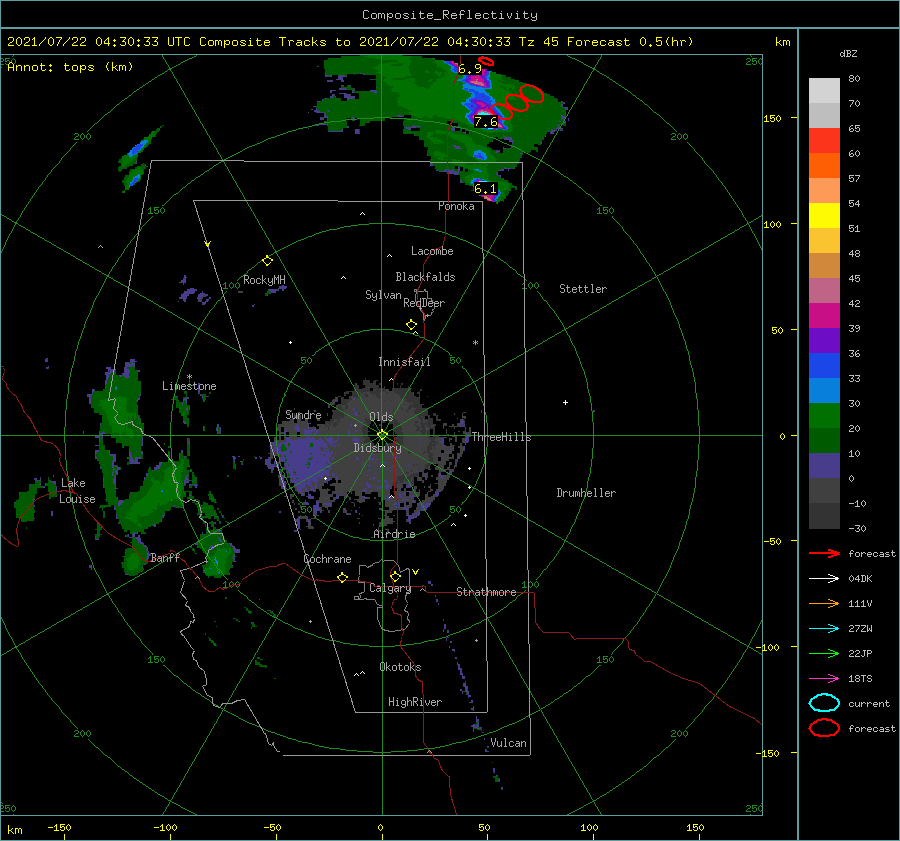Select the 30 dBZ light blue swatch

click(824, 390)
